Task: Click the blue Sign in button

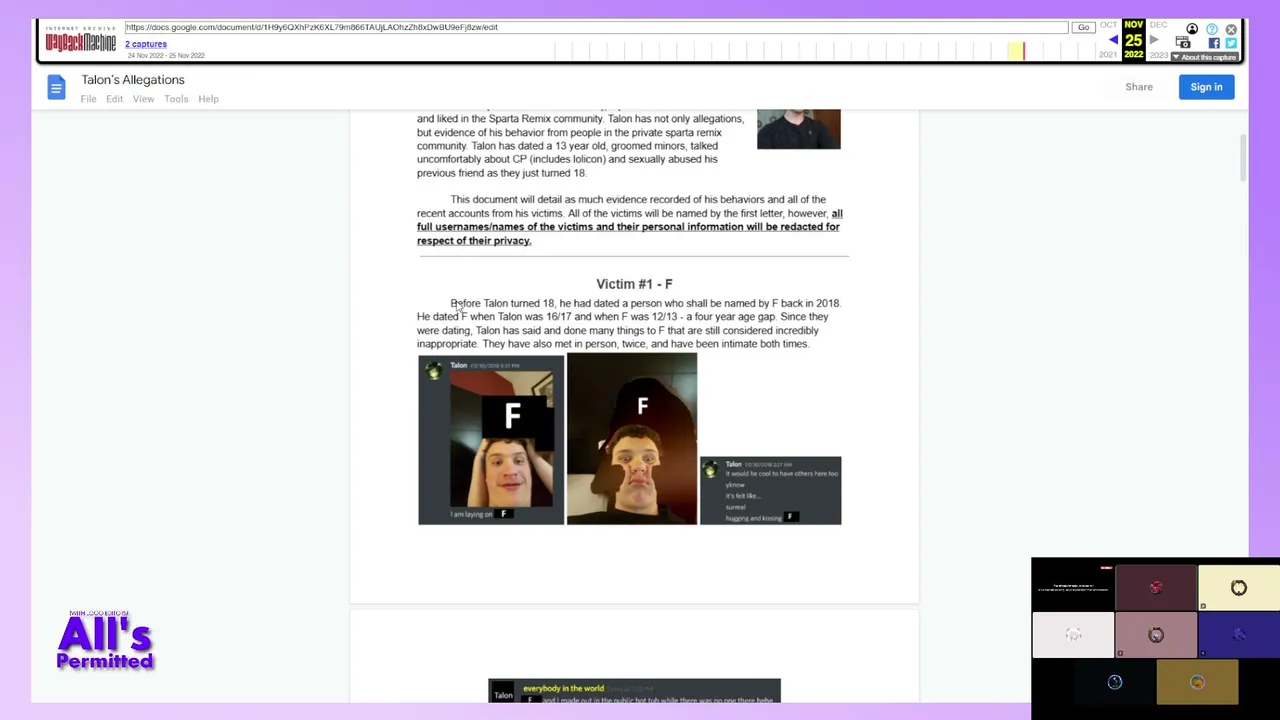Action: coord(1206,87)
